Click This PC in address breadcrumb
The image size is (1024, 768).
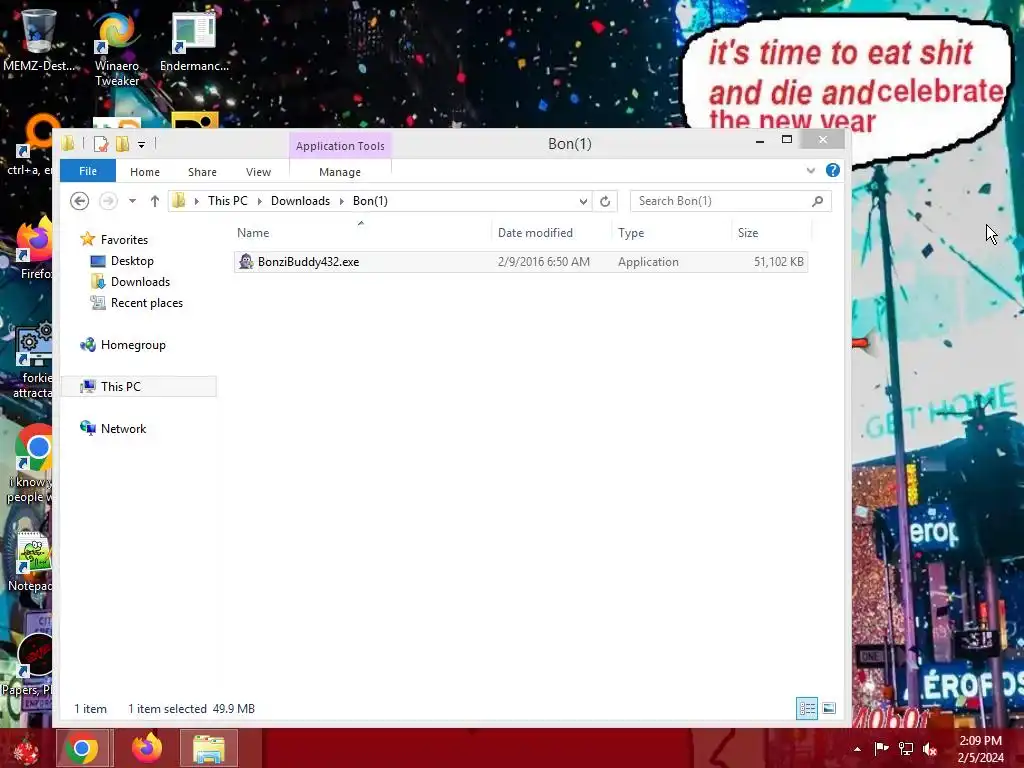(x=228, y=201)
